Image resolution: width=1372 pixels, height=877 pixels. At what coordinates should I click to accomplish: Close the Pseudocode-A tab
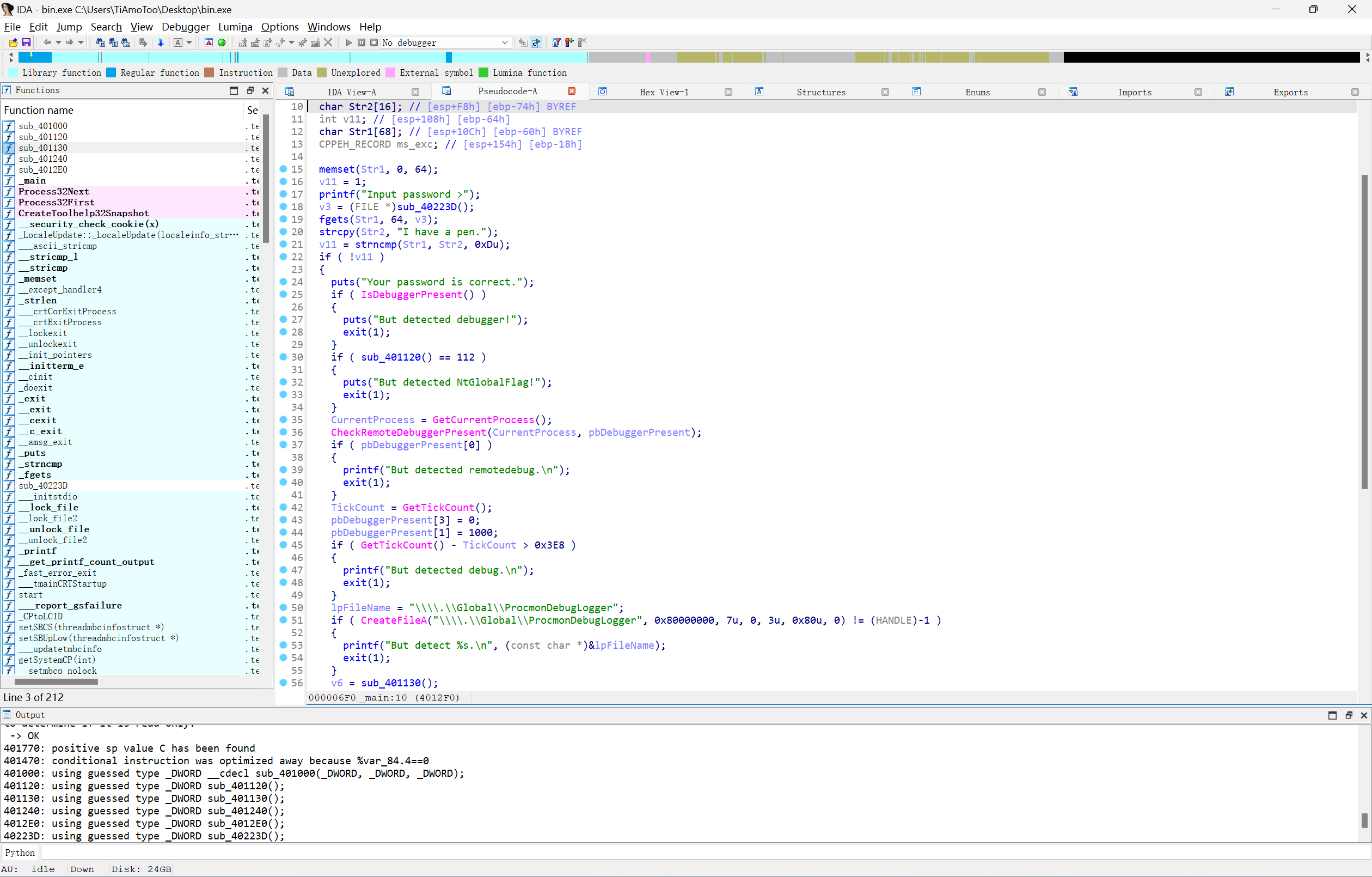[572, 90]
